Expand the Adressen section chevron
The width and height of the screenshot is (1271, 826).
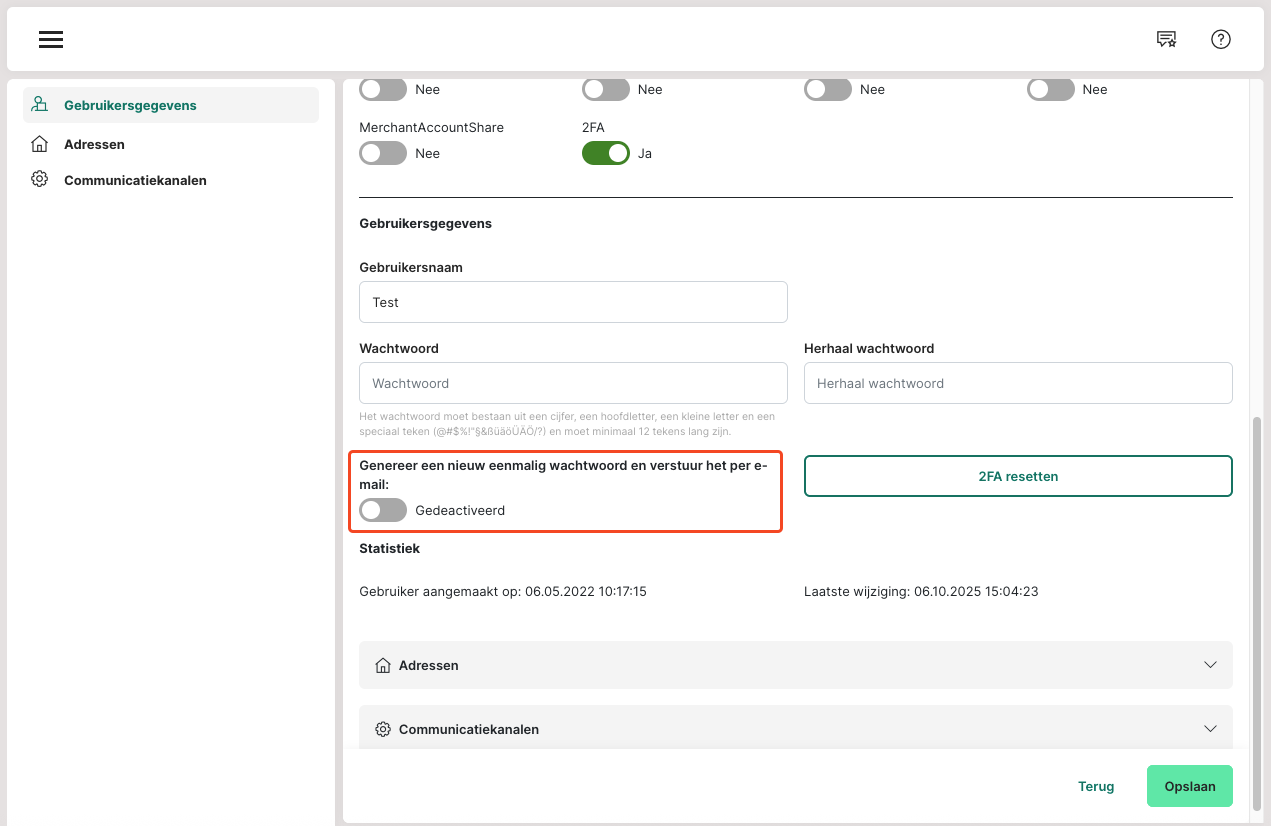point(1210,665)
